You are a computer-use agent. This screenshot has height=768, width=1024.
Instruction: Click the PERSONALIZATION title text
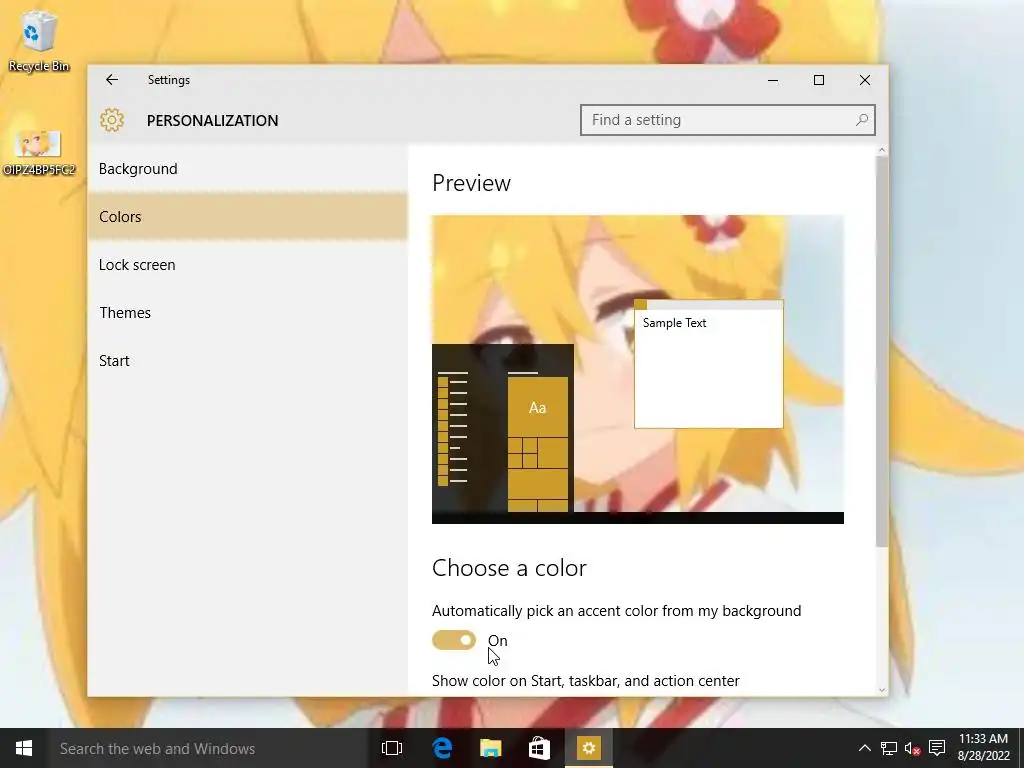click(x=212, y=121)
